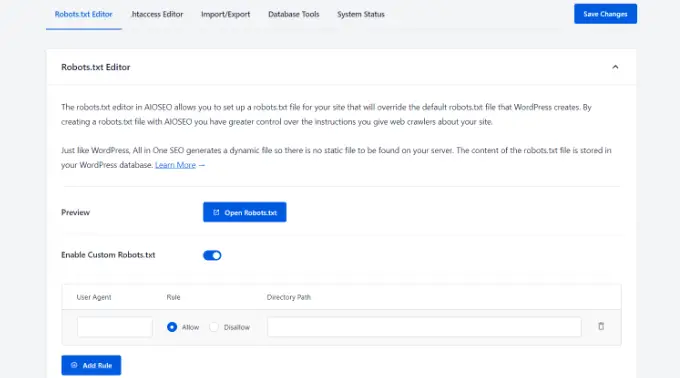The height and width of the screenshot is (378, 680).
Task: Click the Add Rule button
Action: (91, 365)
